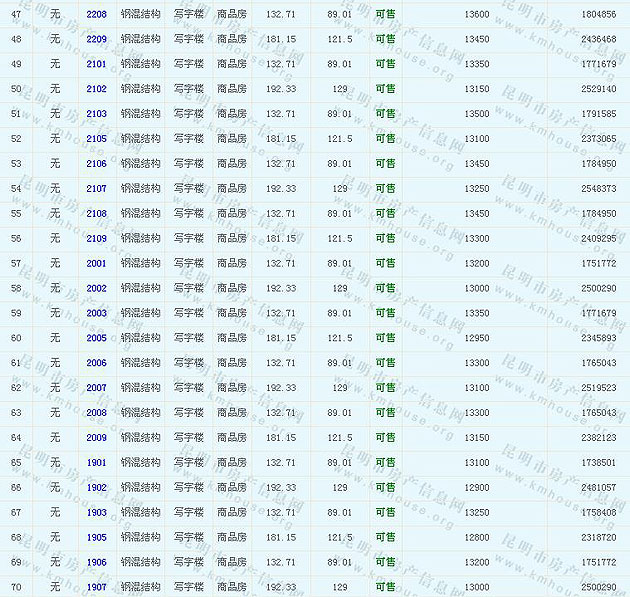Open room number 2009
Image resolution: width=630 pixels, height=597 pixels.
[x=97, y=437]
